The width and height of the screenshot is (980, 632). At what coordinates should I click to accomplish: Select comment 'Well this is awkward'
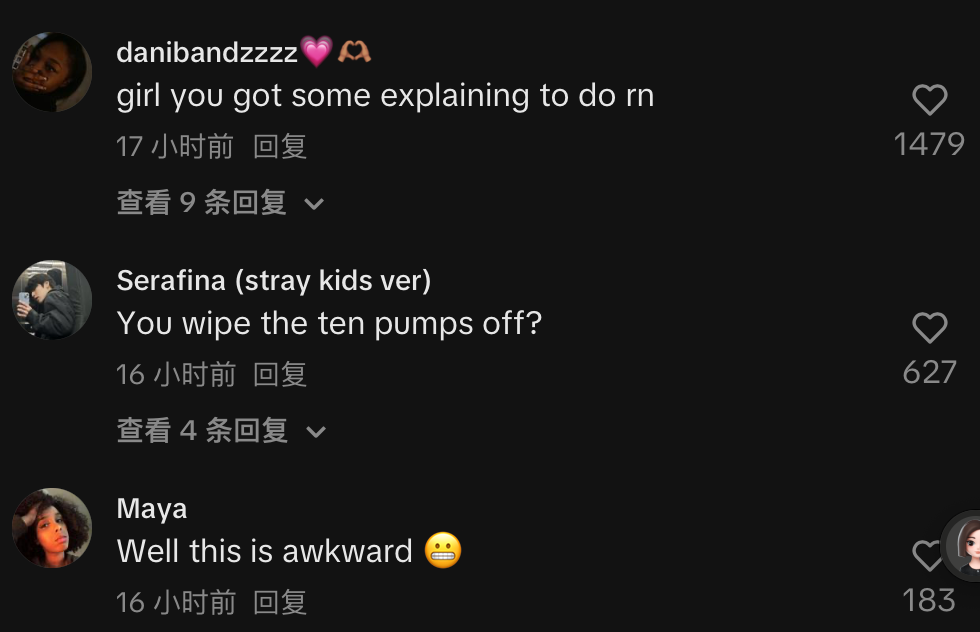(x=264, y=551)
